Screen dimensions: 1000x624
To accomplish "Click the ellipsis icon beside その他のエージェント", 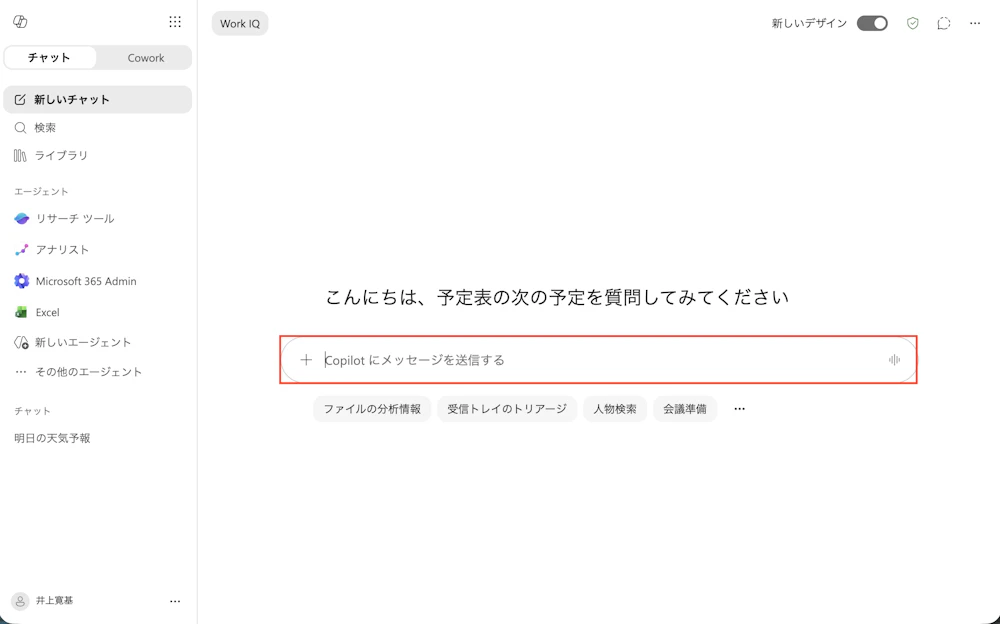I will pyautogui.click(x=21, y=371).
